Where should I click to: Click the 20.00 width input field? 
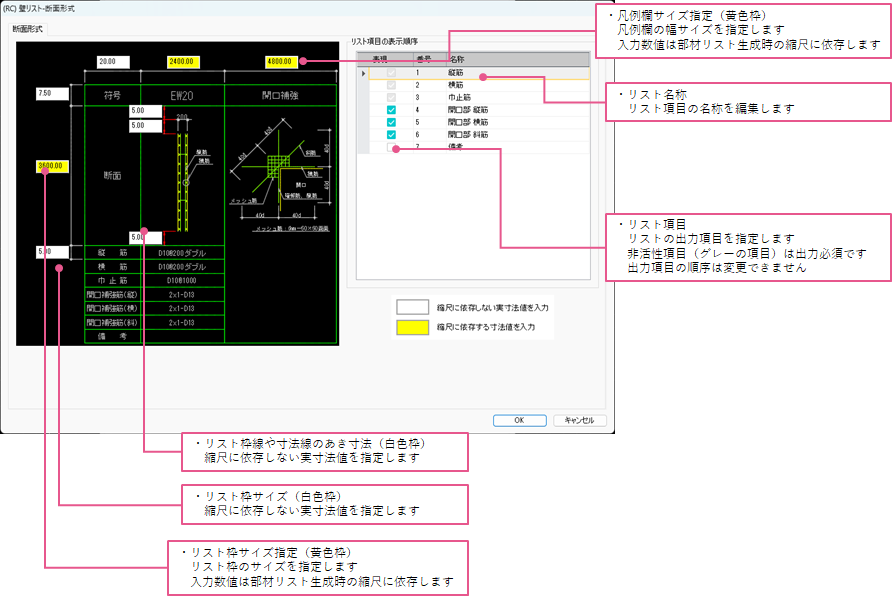[x=113, y=61]
